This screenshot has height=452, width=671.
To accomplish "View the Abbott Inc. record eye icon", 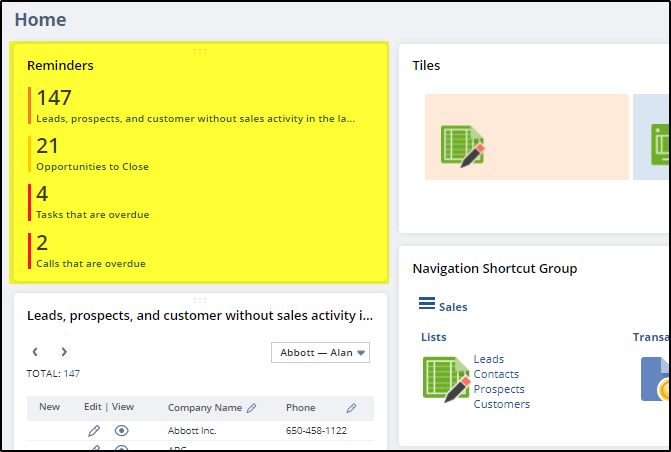I will 122,431.
